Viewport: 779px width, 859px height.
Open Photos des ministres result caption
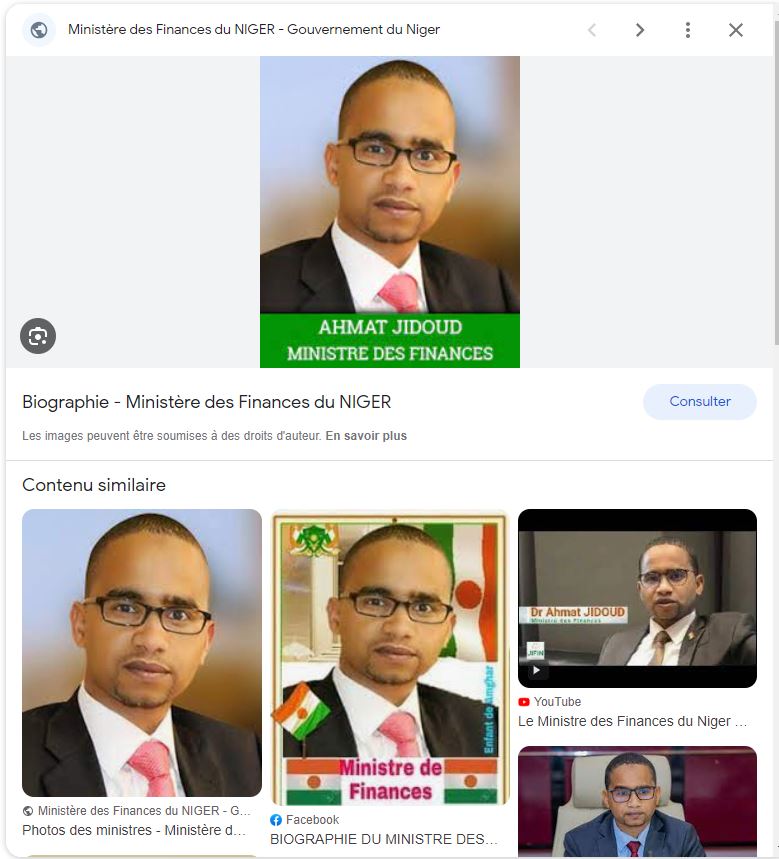point(134,831)
